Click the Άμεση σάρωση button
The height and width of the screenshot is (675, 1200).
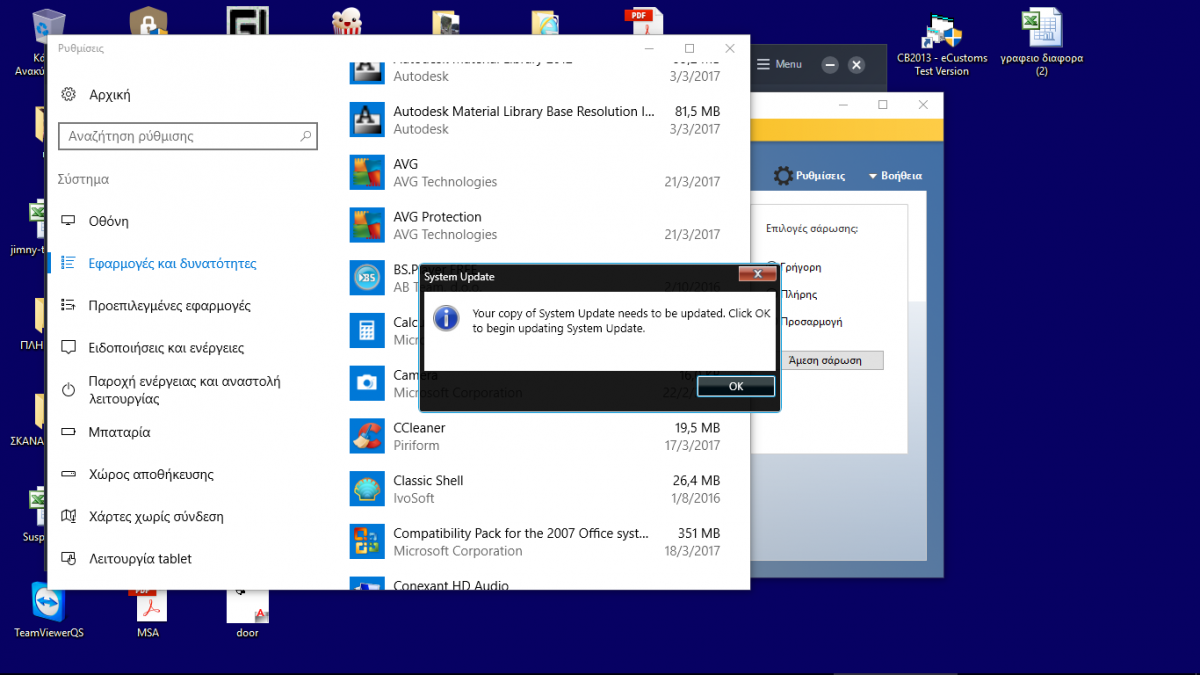click(825, 360)
